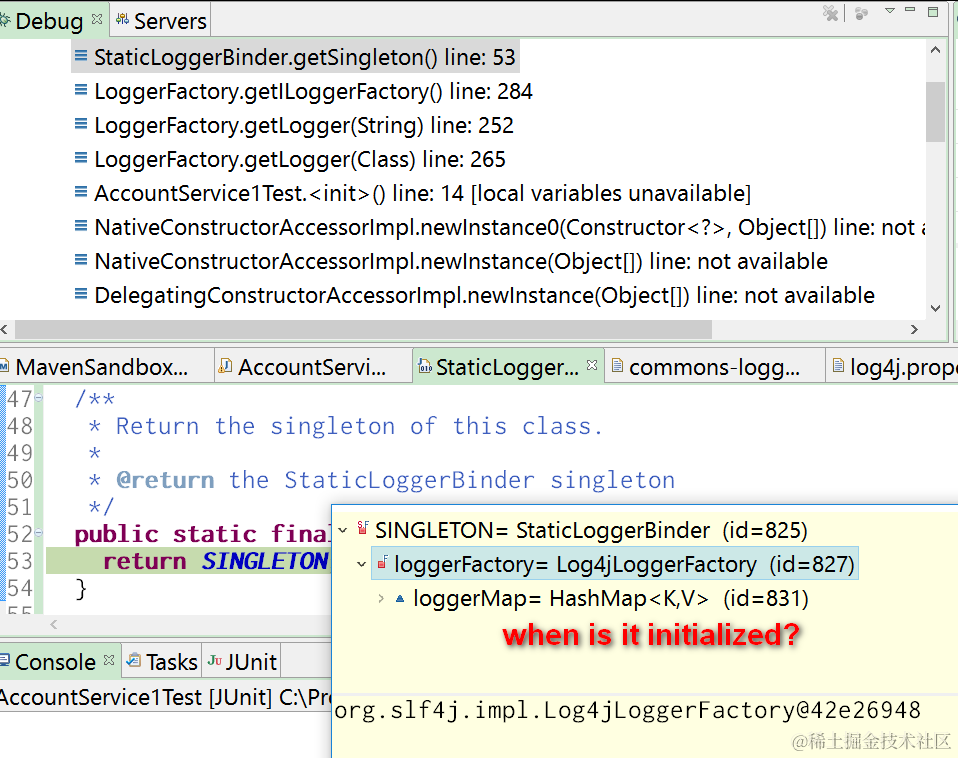Click 'public static' text on line 52

coord(165,534)
